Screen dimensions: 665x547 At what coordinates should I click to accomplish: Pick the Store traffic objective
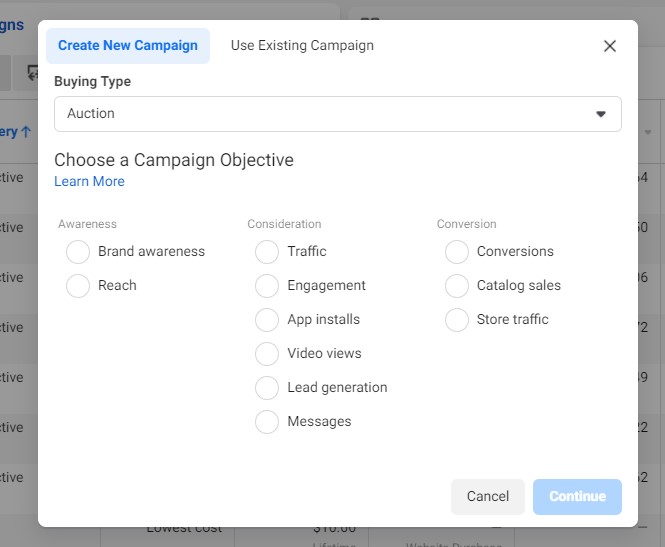[457, 320]
